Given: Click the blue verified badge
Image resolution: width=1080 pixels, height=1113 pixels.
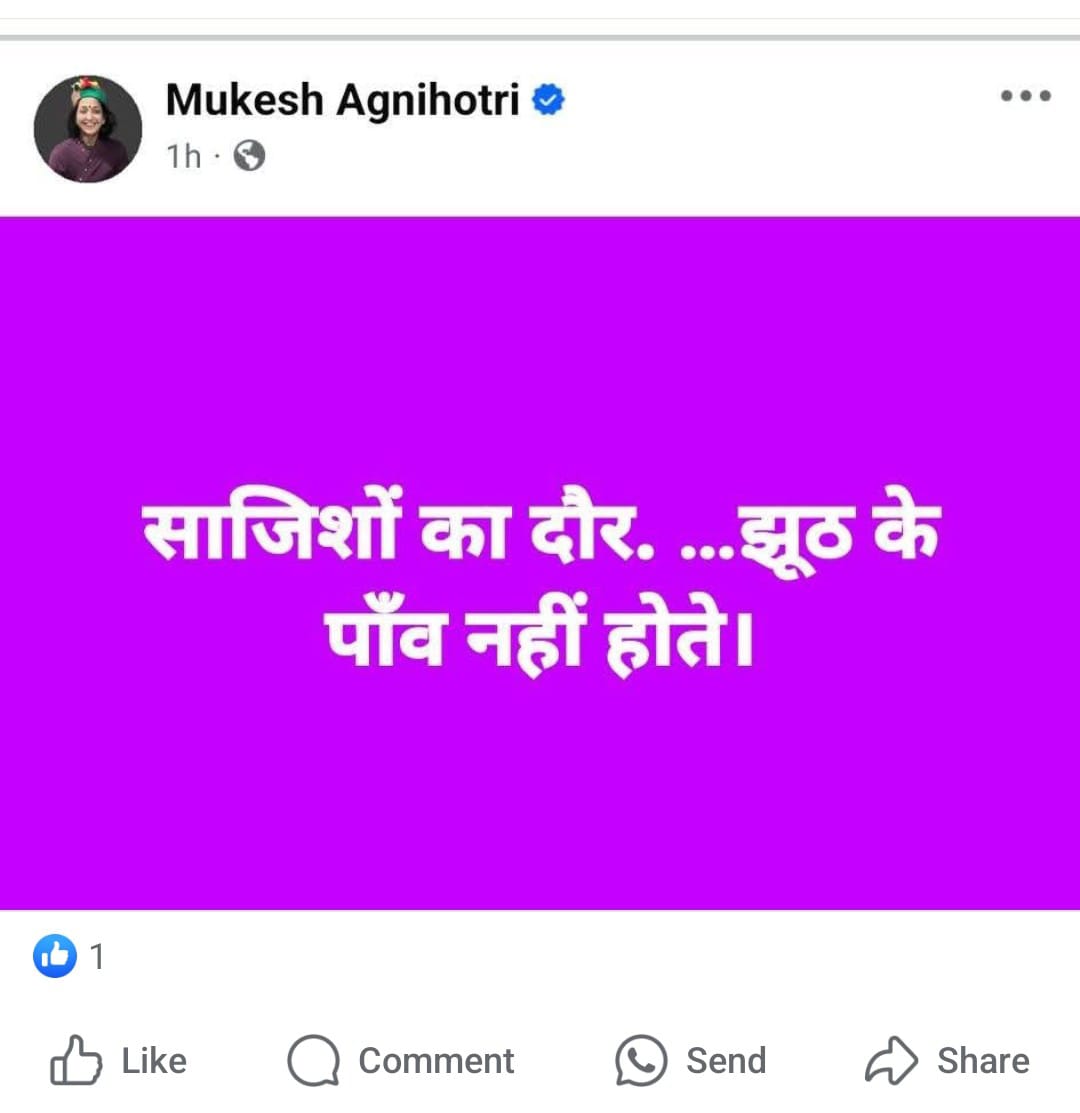Looking at the screenshot, I should [x=549, y=99].
